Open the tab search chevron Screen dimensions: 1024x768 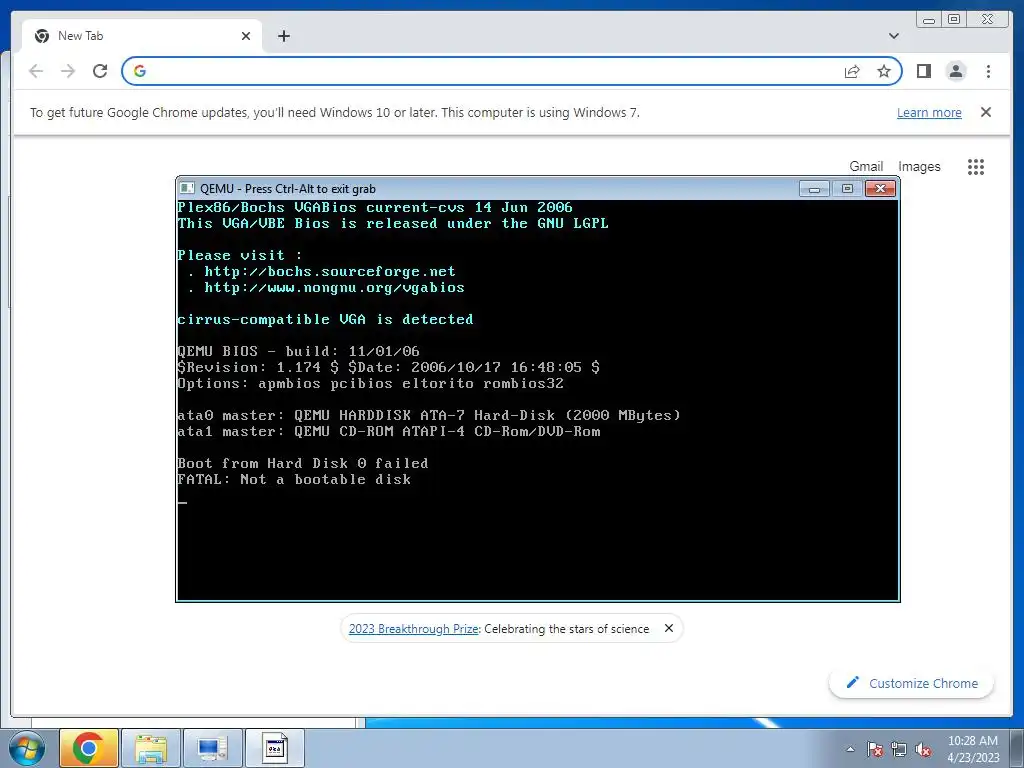pos(893,36)
